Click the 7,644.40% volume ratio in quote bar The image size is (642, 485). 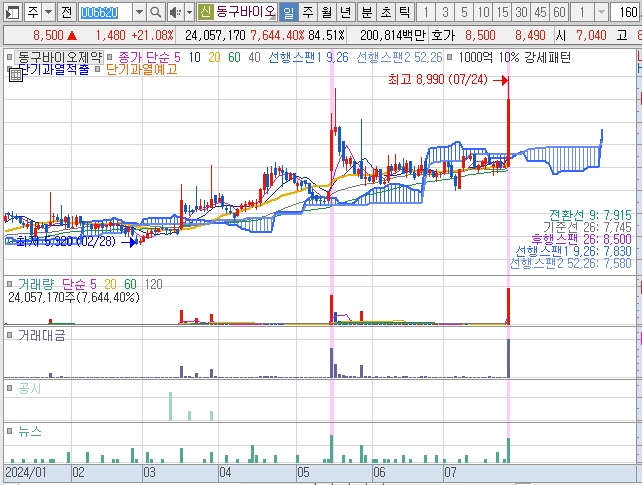point(277,36)
